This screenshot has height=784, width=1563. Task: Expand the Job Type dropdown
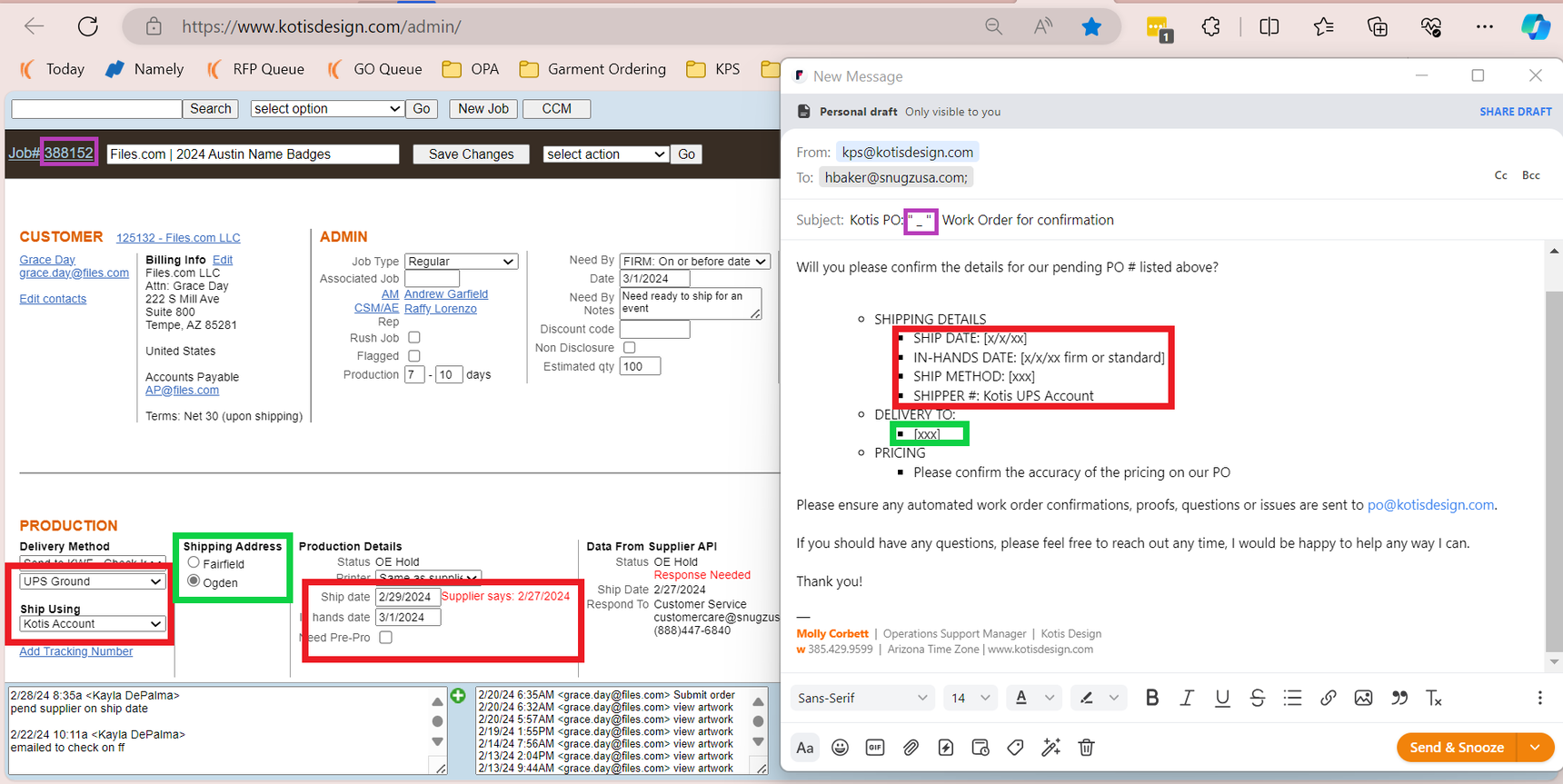(x=461, y=262)
